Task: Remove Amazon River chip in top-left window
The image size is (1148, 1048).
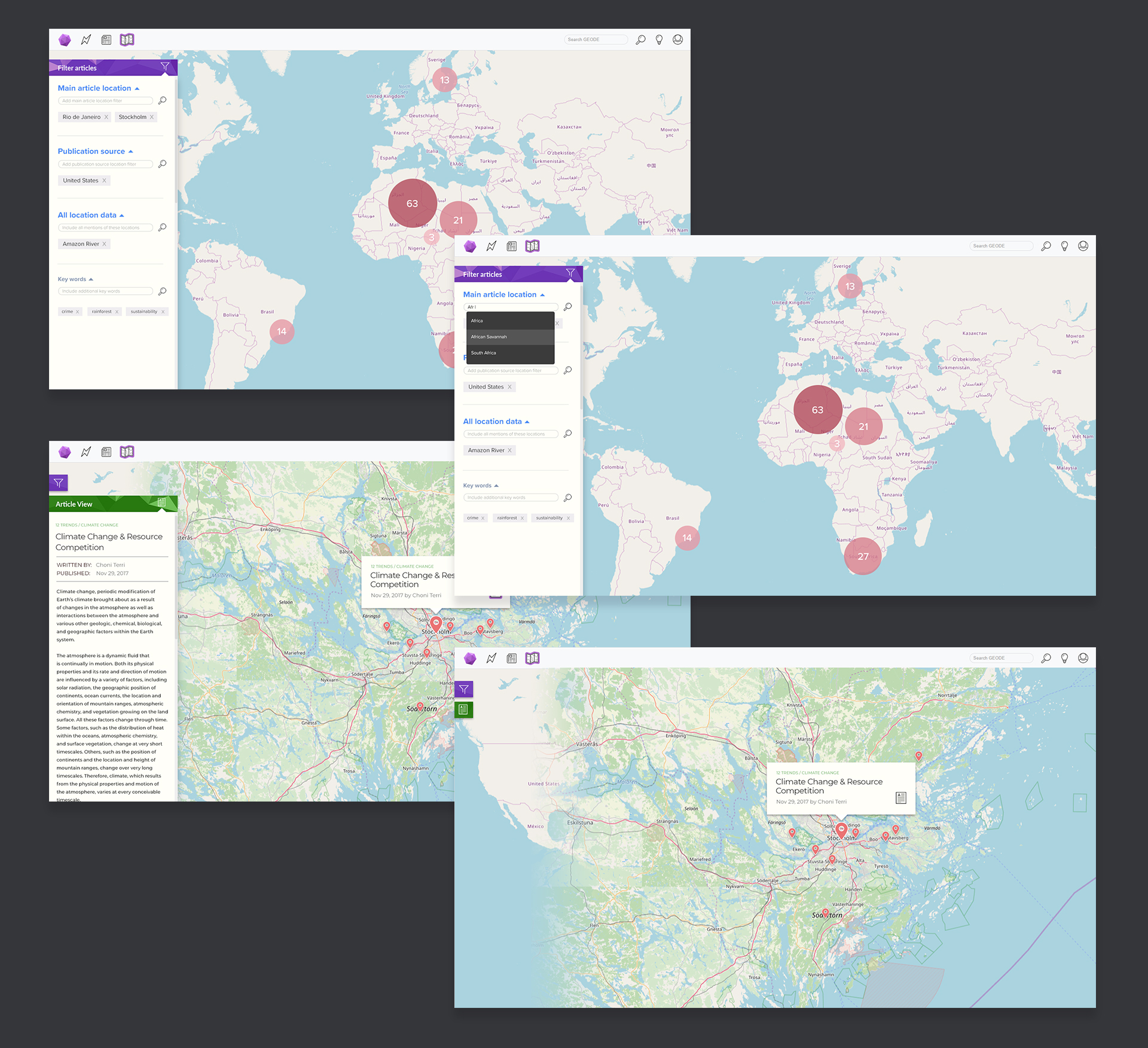Action: 104,244
